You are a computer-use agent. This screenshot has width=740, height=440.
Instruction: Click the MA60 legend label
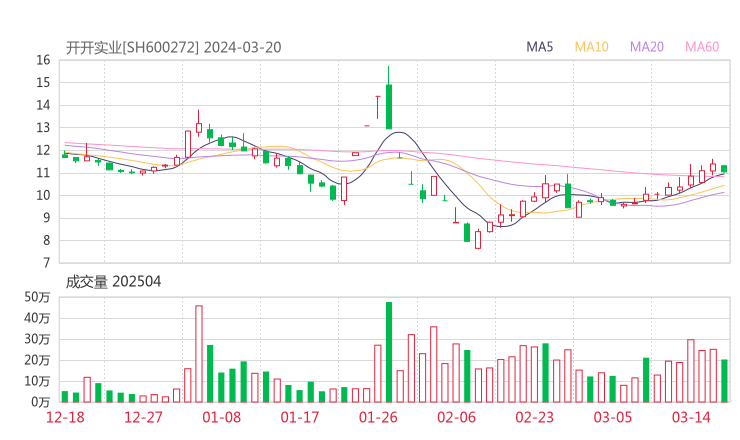point(702,47)
